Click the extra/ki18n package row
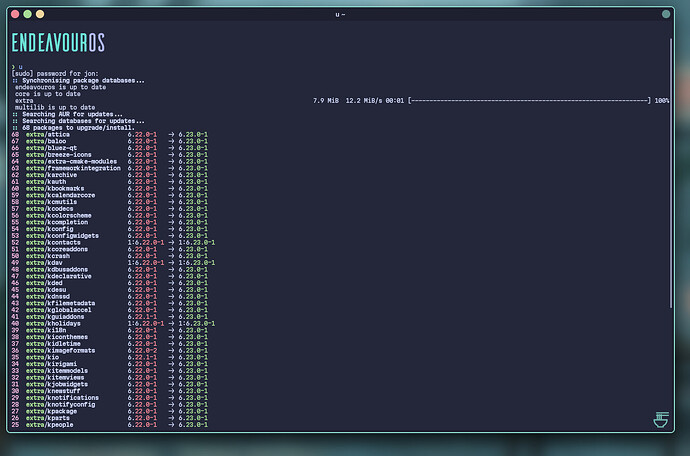 pos(110,330)
